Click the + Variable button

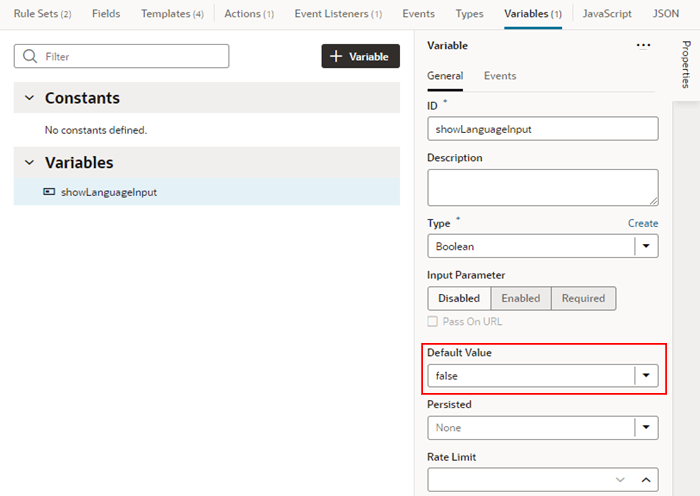pyautogui.click(x=360, y=57)
